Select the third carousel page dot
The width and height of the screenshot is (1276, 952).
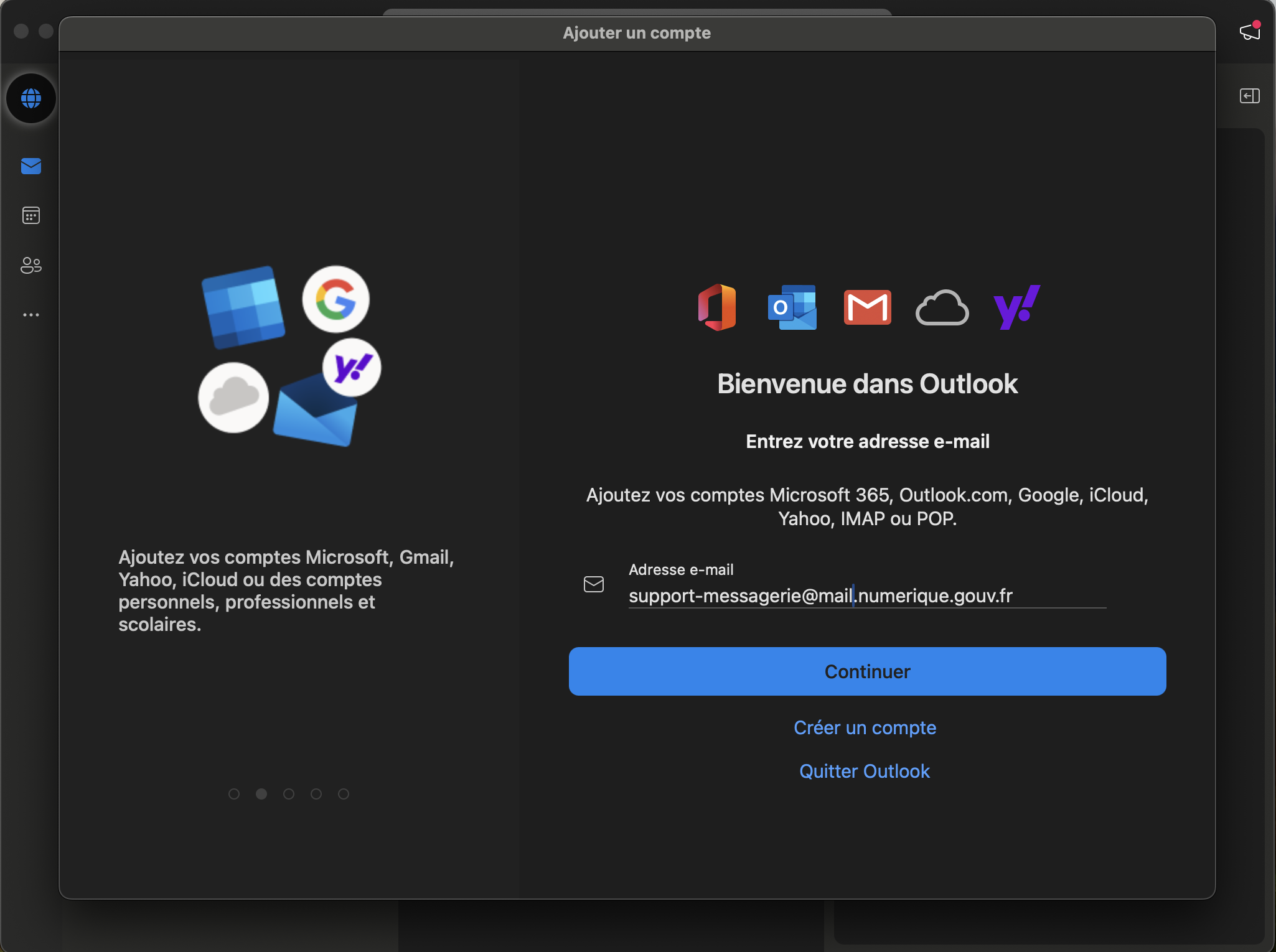coord(289,794)
